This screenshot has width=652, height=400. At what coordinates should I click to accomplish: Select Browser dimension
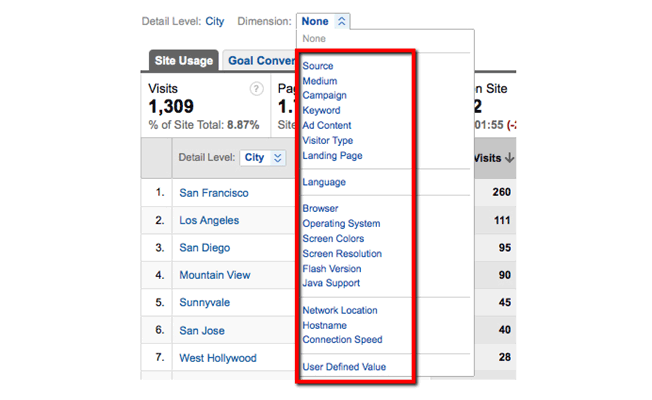click(x=320, y=208)
